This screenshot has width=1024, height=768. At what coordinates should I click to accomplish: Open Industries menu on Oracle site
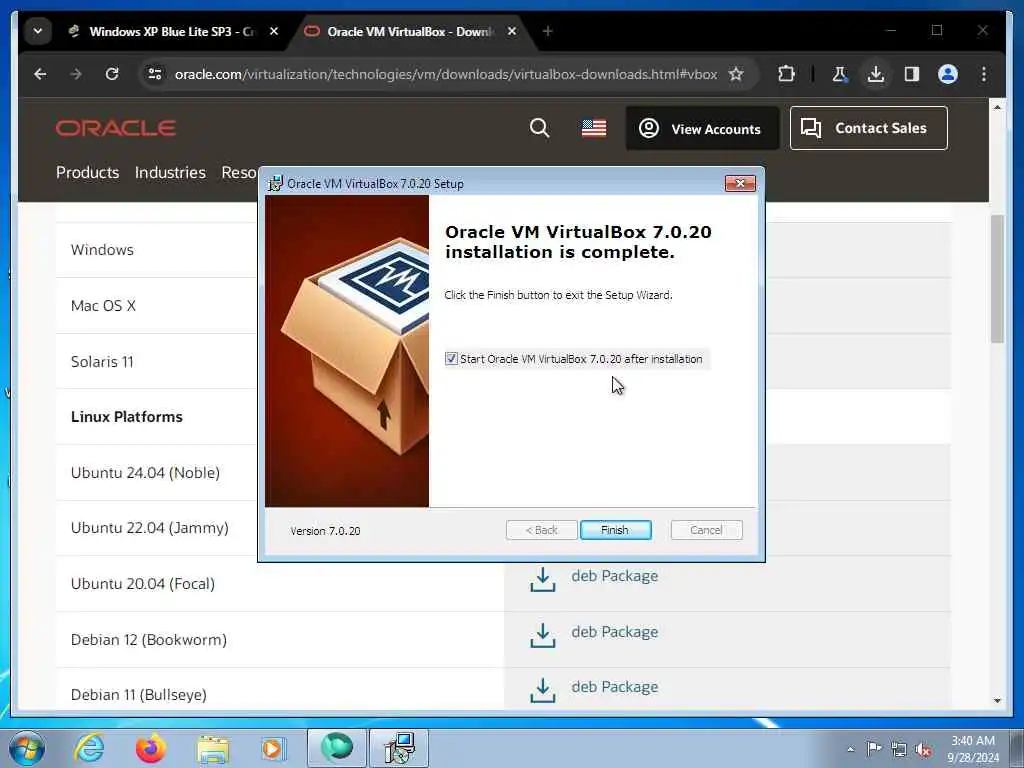click(170, 172)
